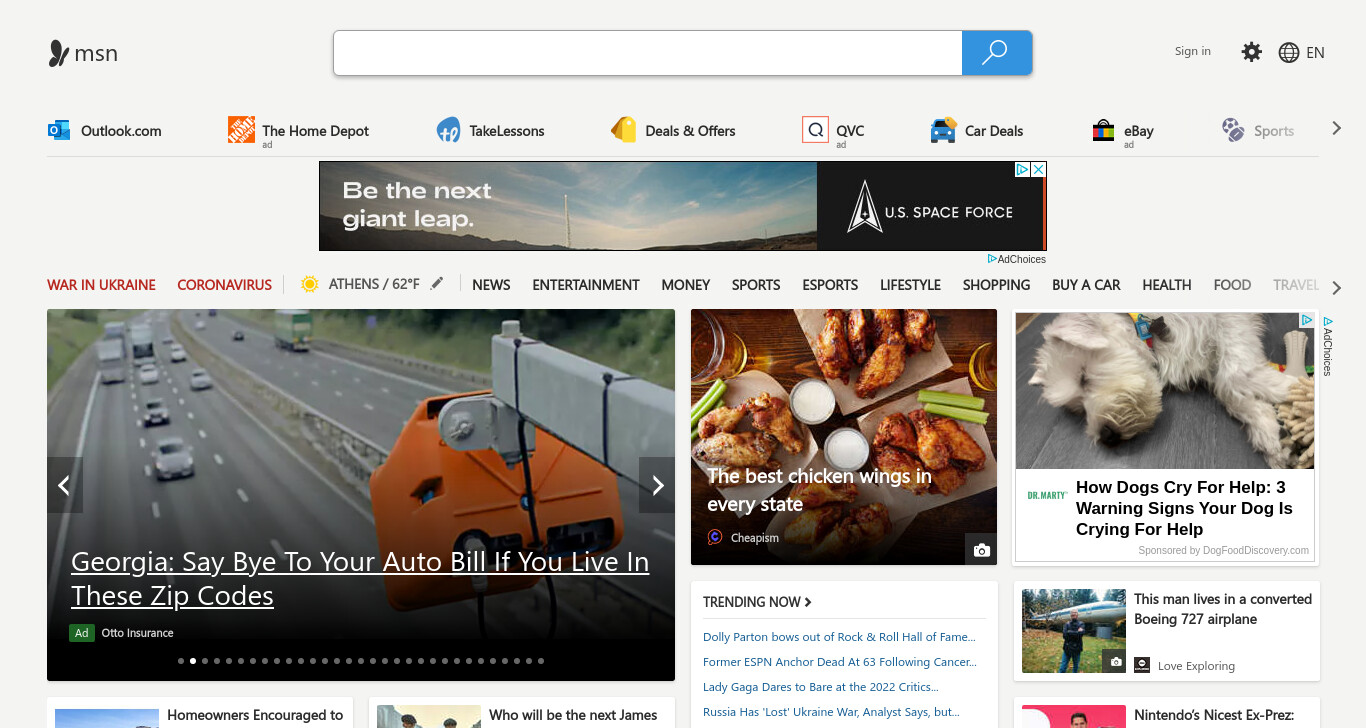This screenshot has height=728, width=1366.
Task: Click the EN language label
Action: coord(1315,53)
